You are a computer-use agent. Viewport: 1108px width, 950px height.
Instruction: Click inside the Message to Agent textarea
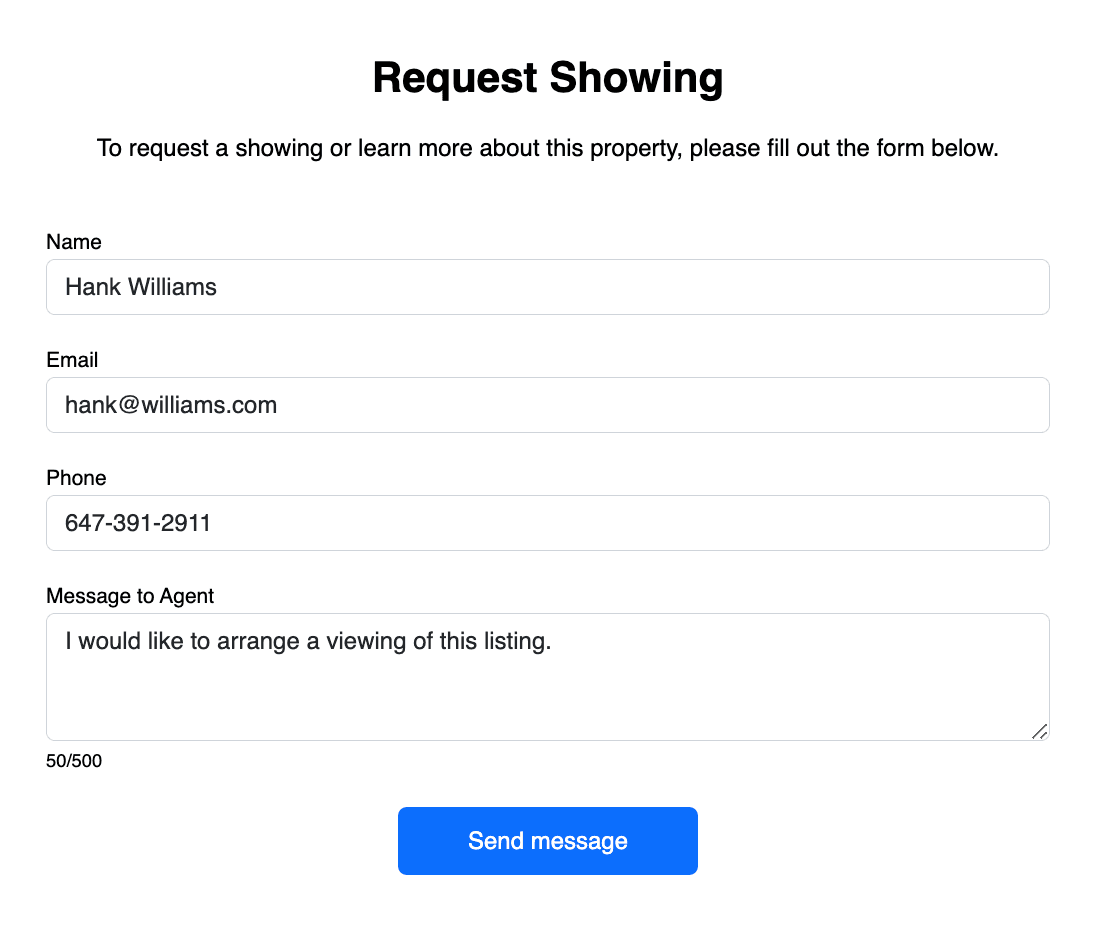[548, 690]
